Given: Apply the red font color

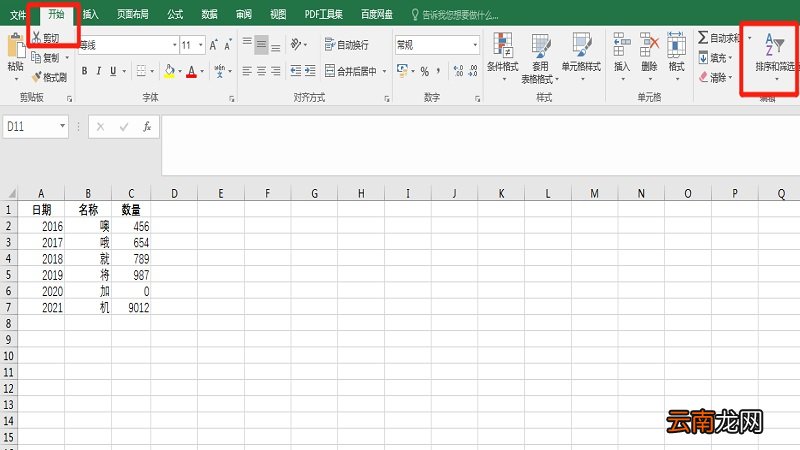Looking at the screenshot, I should point(191,71).
